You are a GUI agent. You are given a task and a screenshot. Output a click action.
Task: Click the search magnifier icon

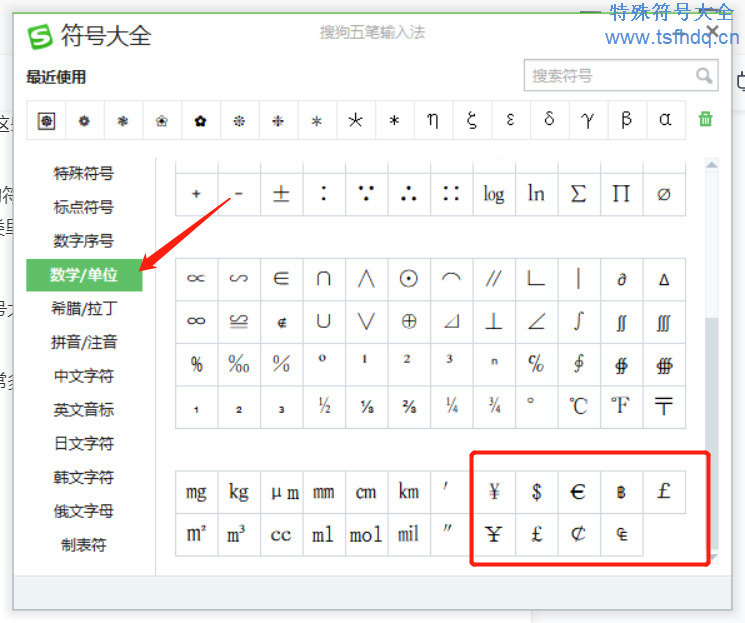click(704, 76)
